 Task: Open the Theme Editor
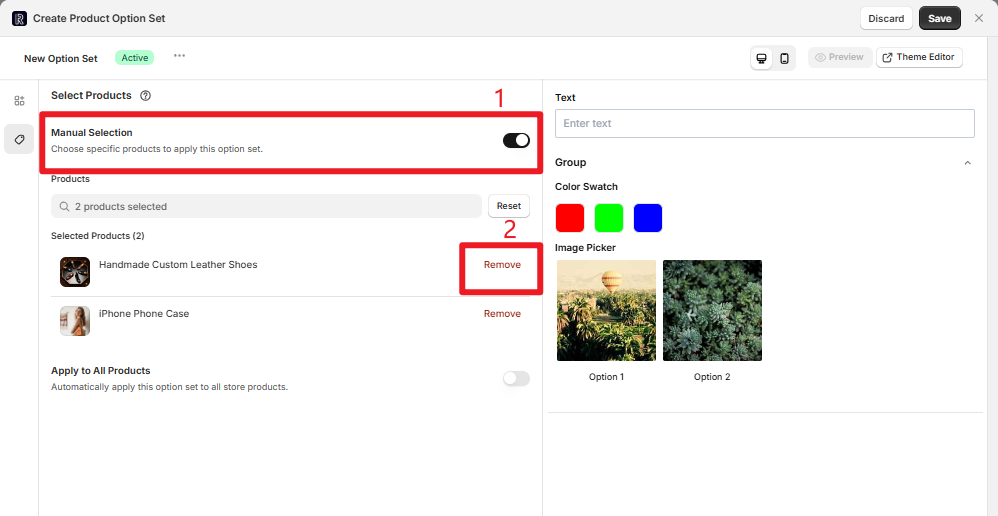(x=919, y=57)
